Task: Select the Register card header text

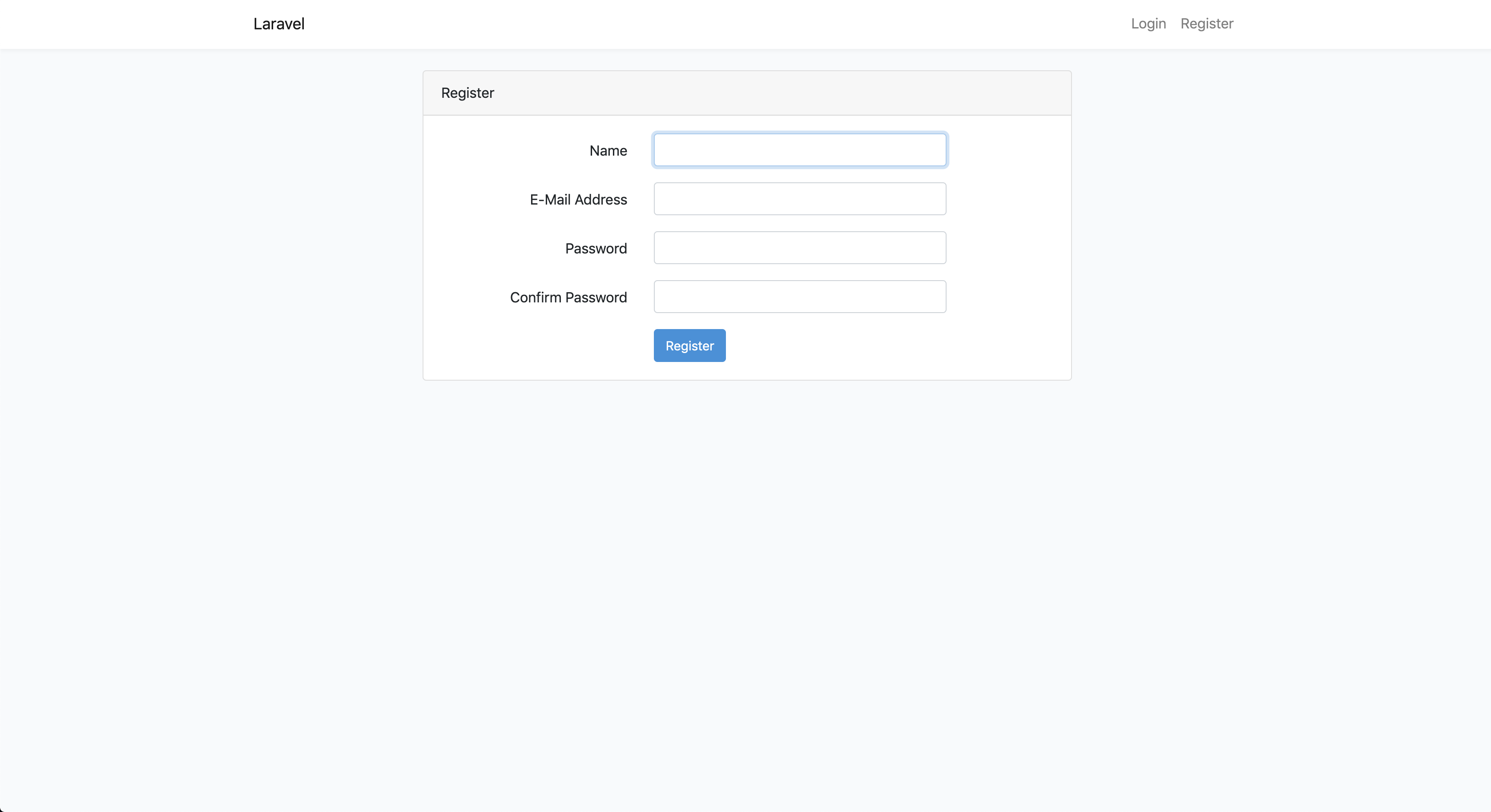Action: [x=467, y=92]
